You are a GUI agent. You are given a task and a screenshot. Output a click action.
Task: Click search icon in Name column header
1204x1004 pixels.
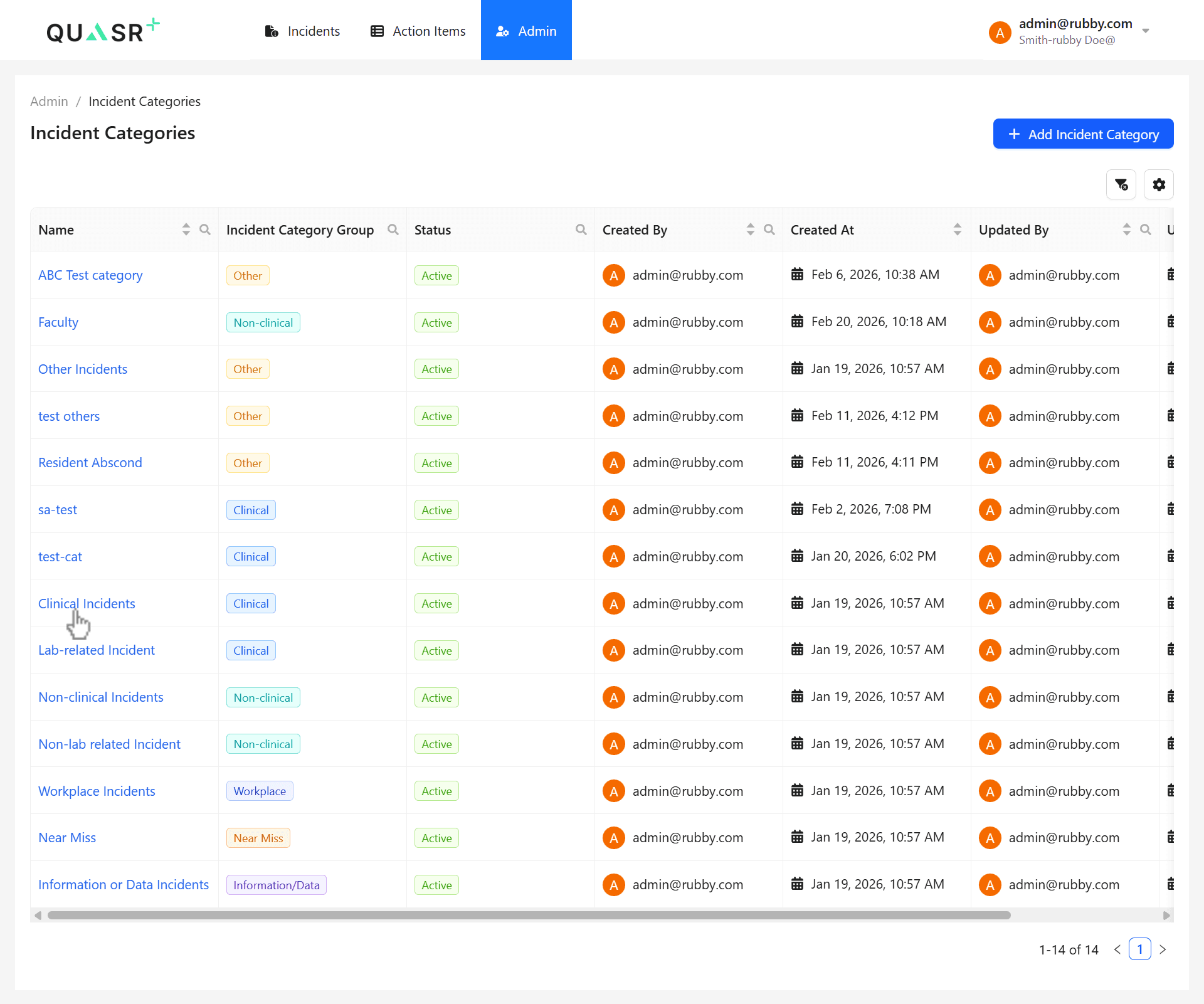point(205,230)
